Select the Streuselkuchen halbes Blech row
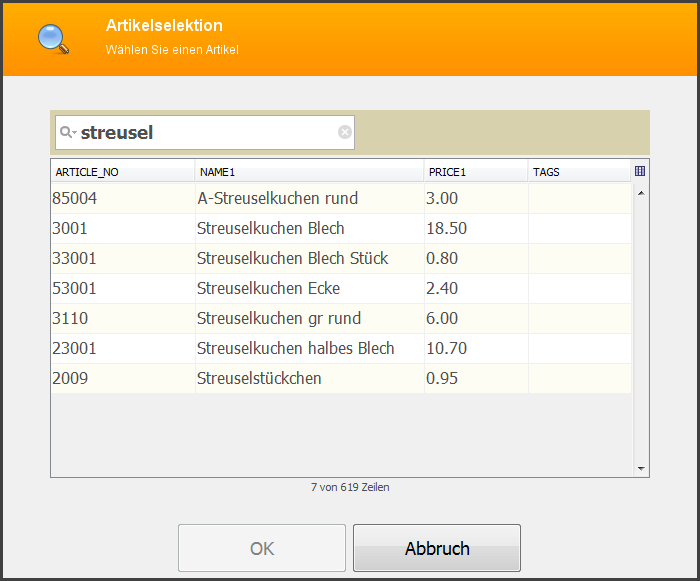 coord(341,348)
